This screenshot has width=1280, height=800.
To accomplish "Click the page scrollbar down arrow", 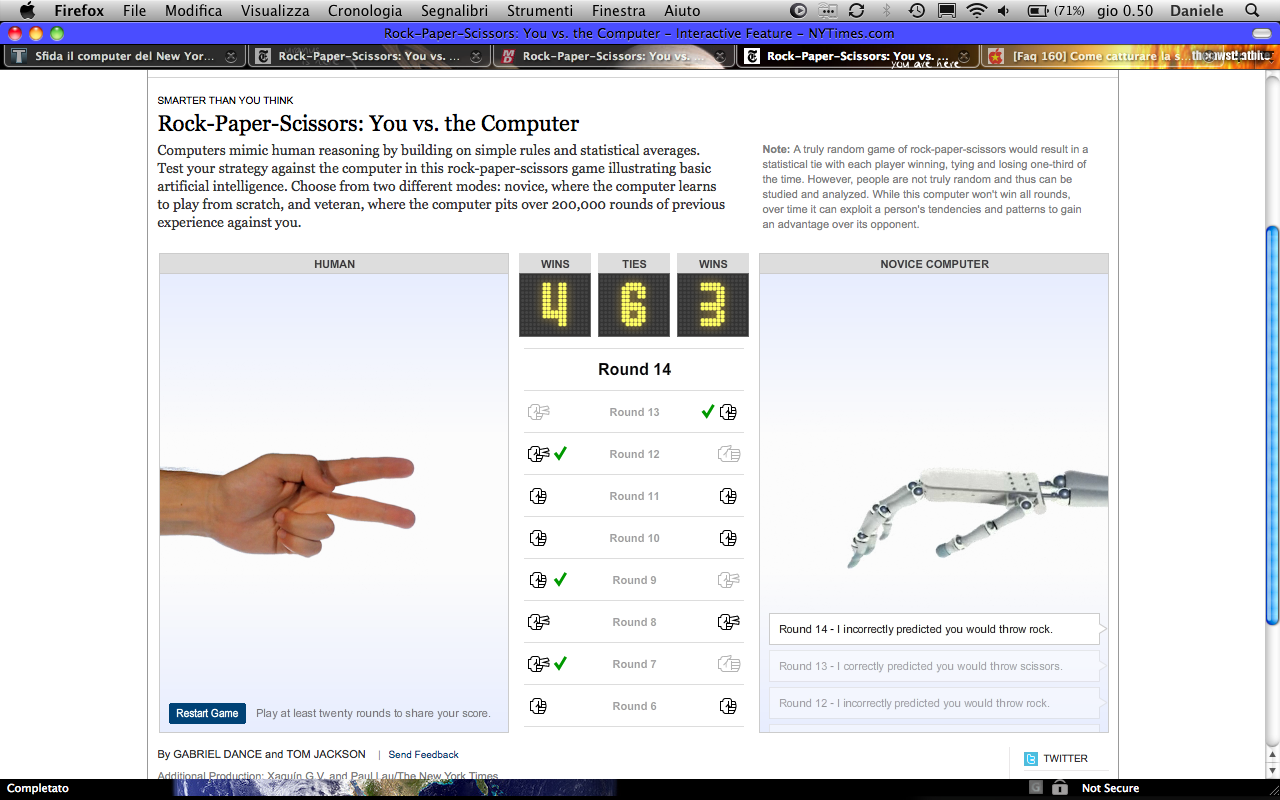I will [1272, 771].
